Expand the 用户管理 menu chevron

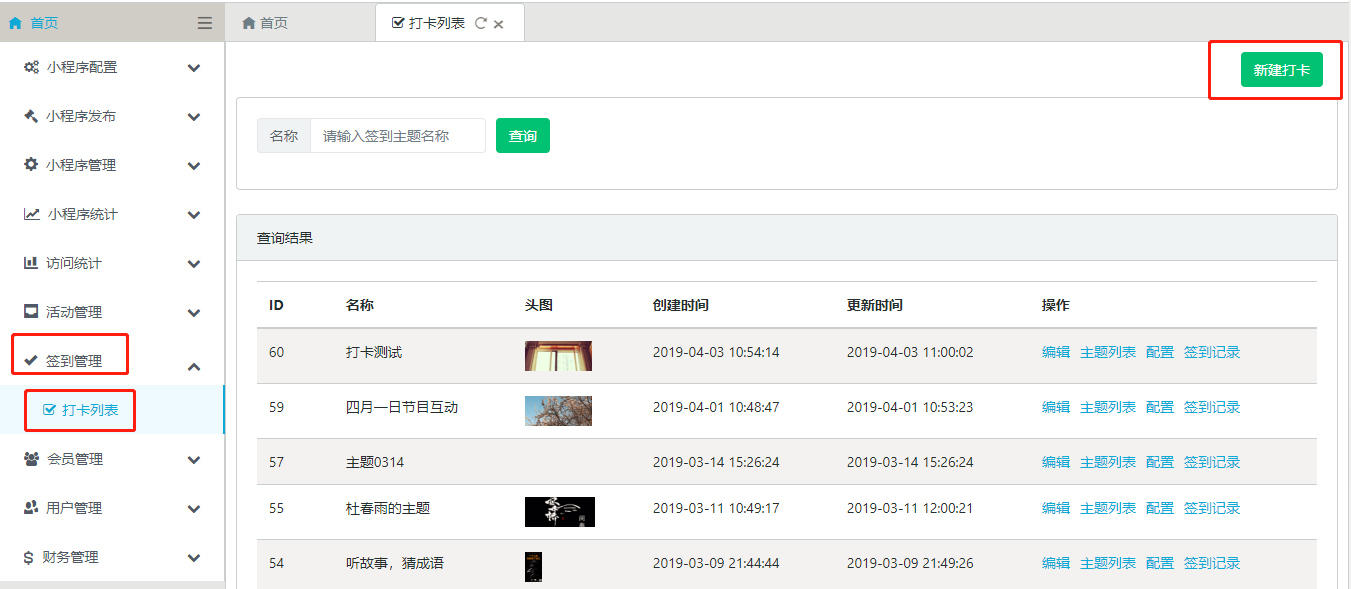pyautogui.click(x=194, y=509)
